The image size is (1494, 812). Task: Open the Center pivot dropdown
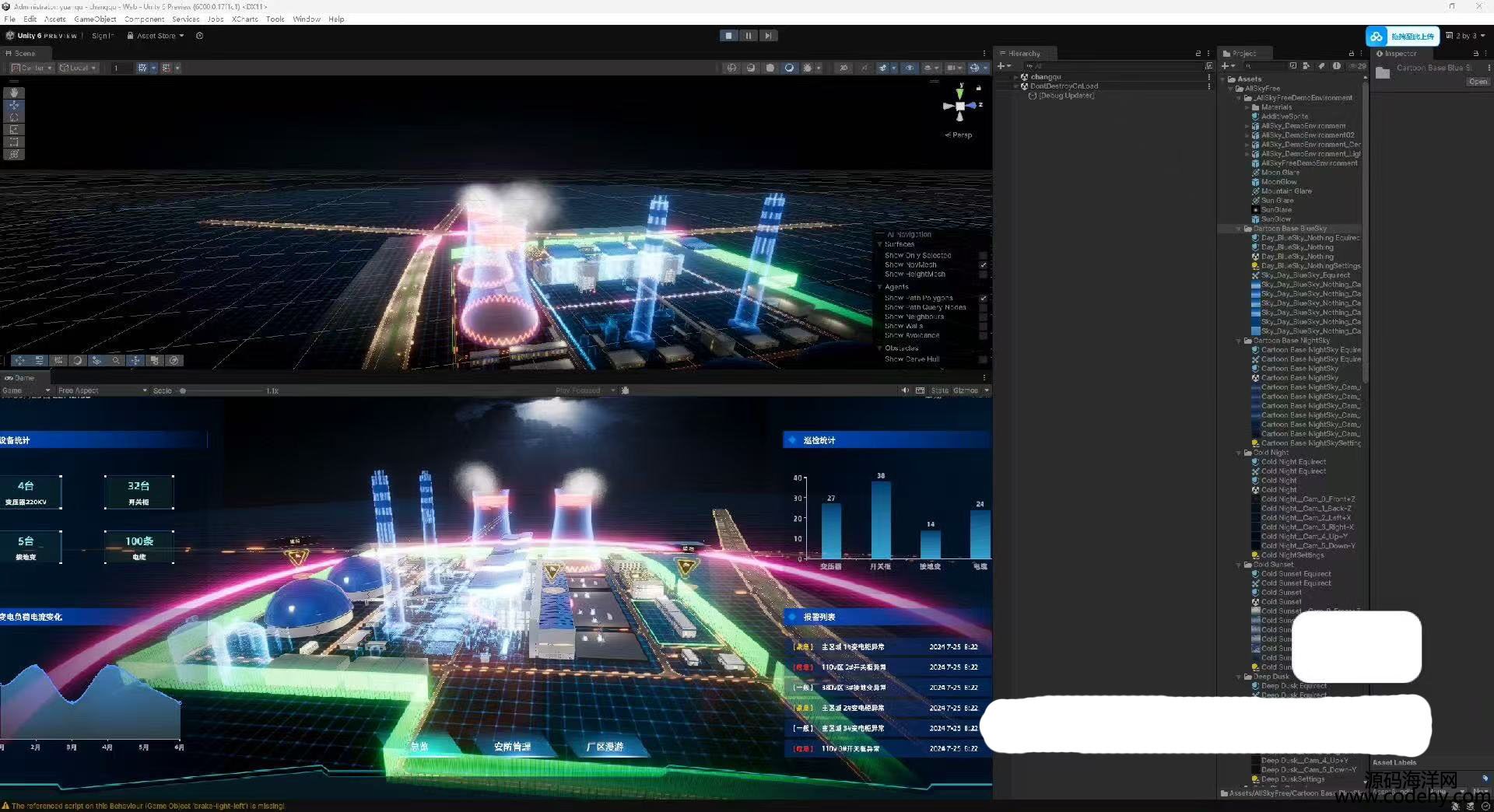click(x=31, y=68)
